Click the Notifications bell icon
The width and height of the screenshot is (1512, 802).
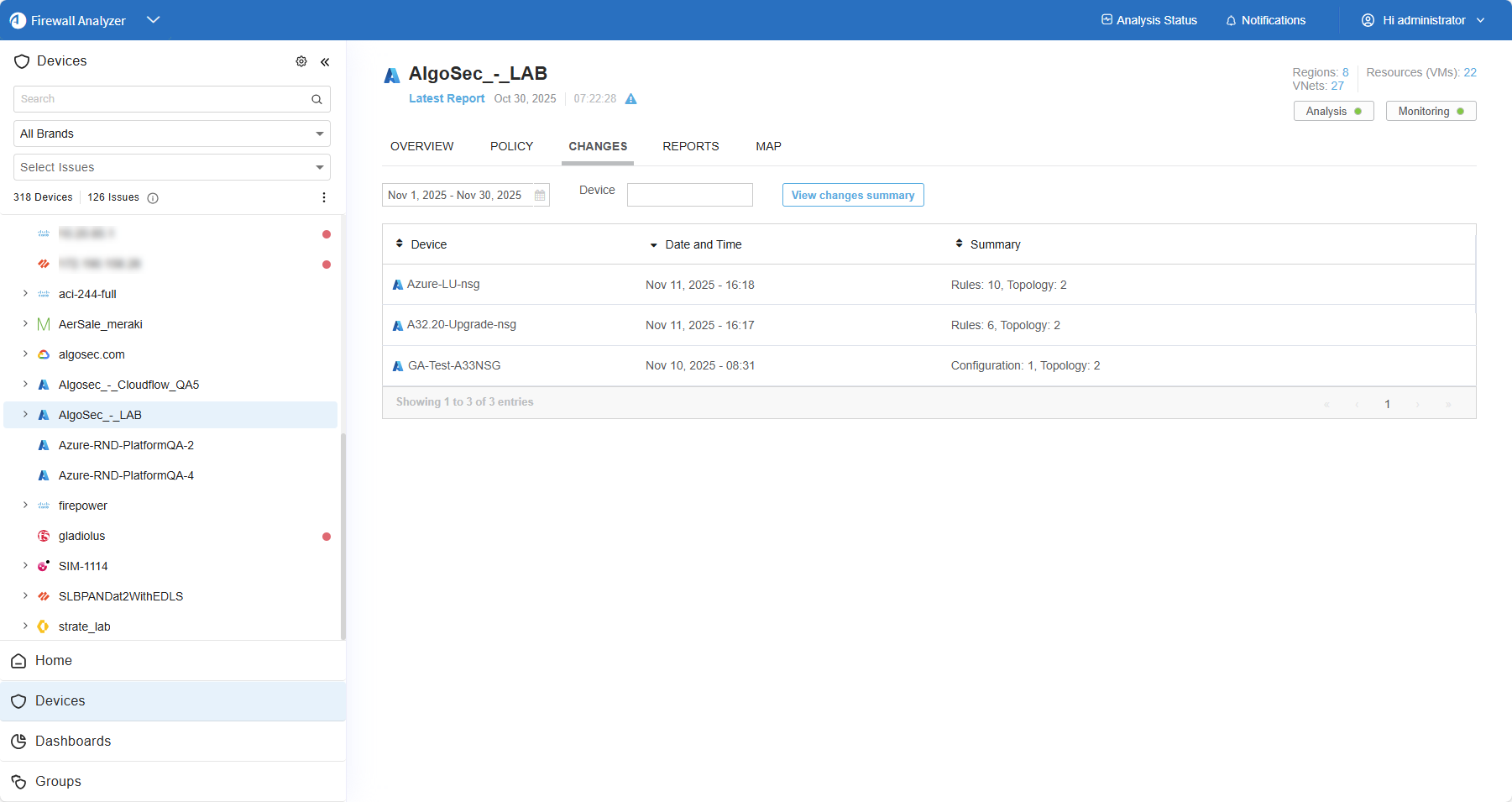1231,20
